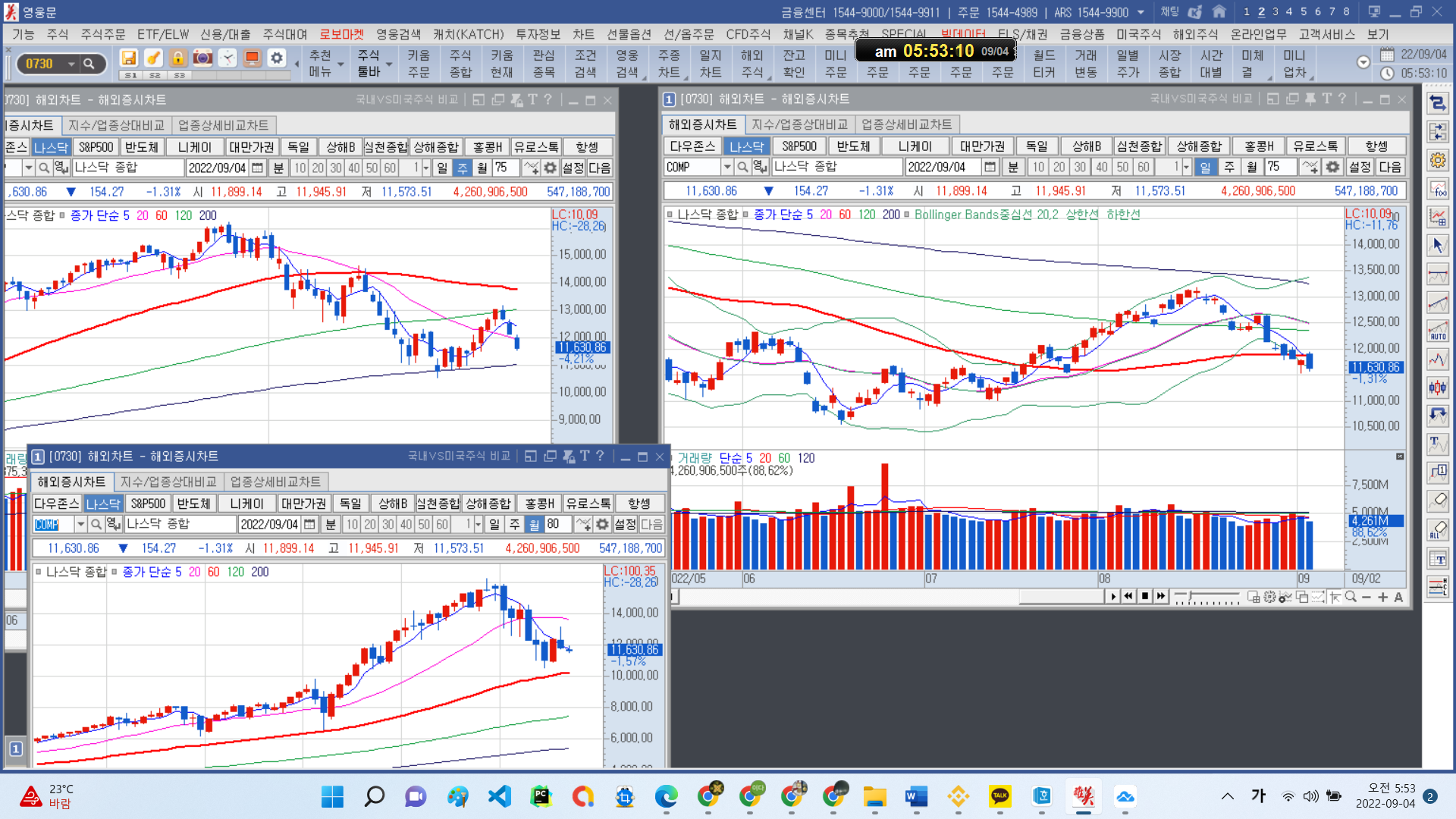Click the text A icon in chart bottom bar
The width and height of the screenshot is (1456, 819).
tap(1398, 598)
